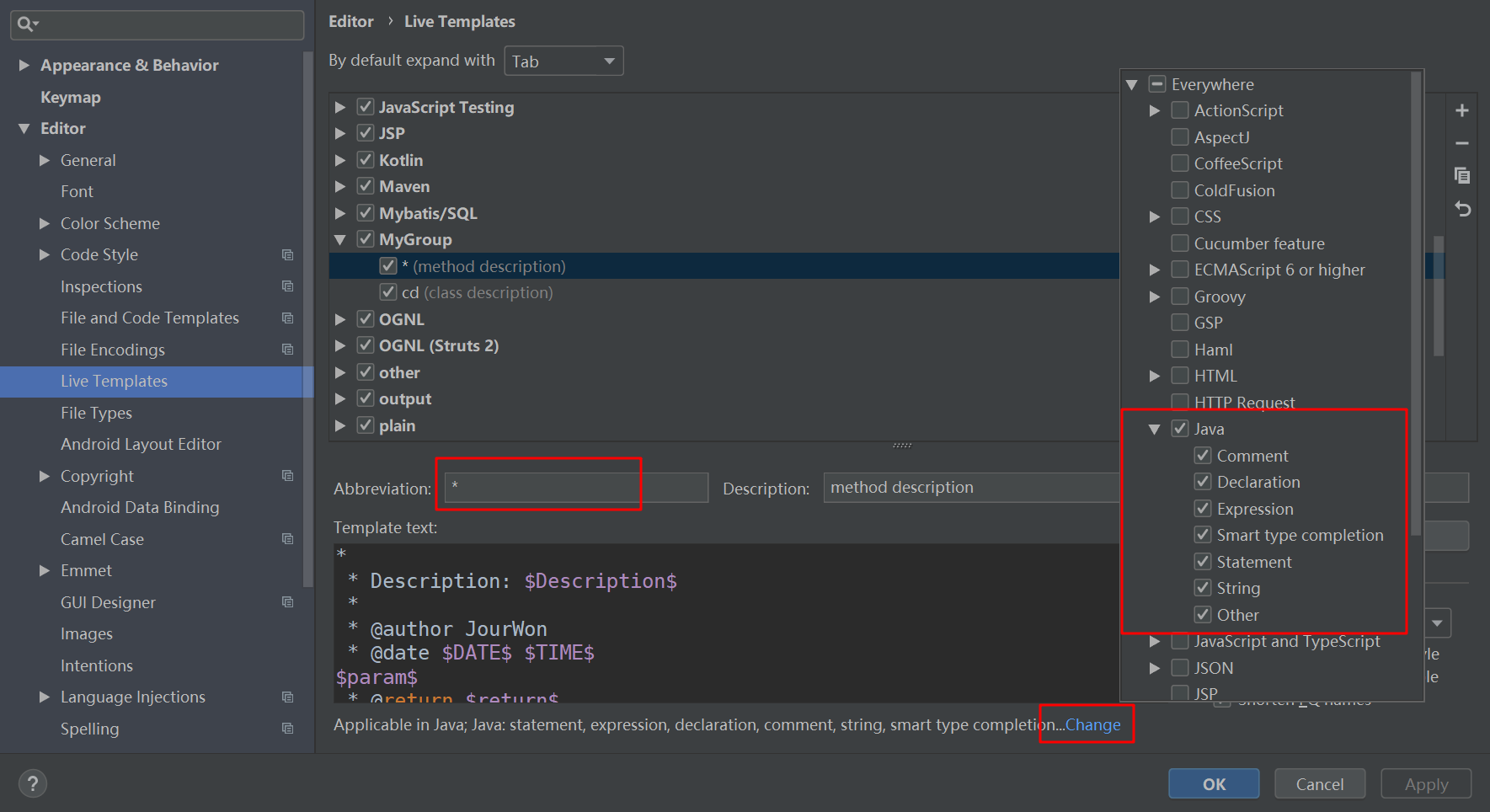Click the template list vertical scrollbar
This screenshot has width=1490, height=812.
tap(1439, 295)
